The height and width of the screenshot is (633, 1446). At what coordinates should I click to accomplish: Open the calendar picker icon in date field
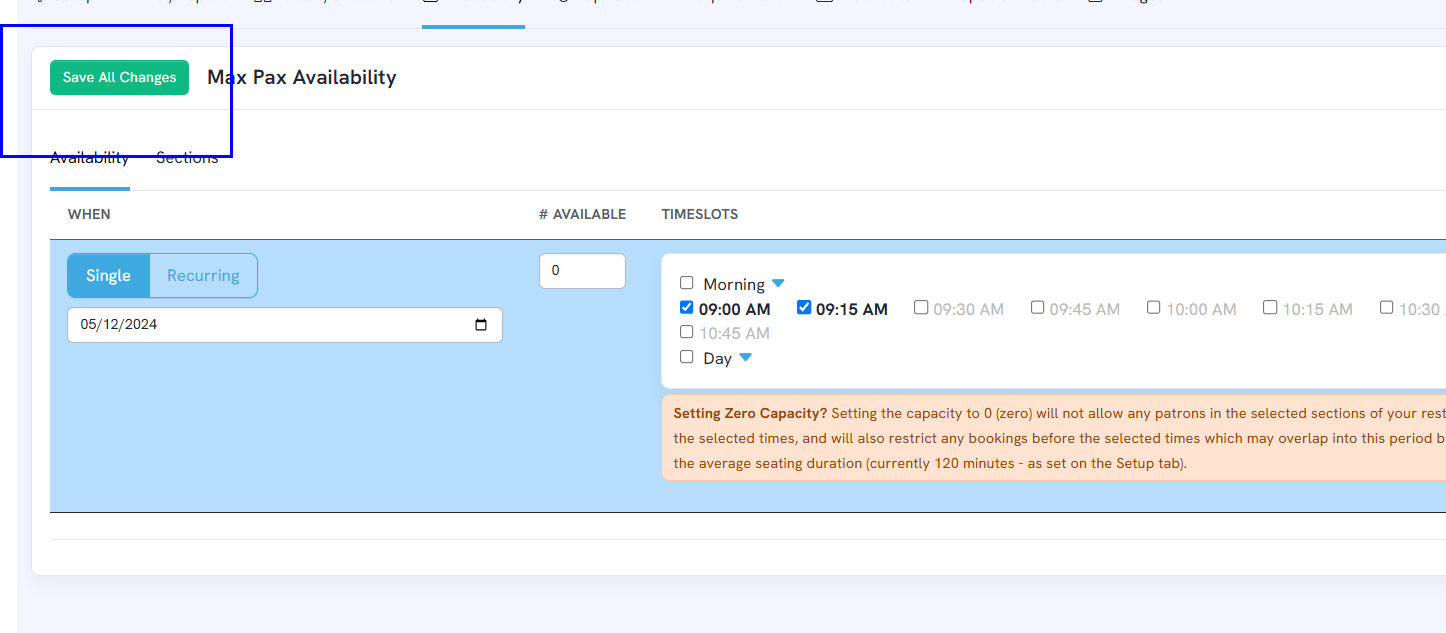point(481,325)
